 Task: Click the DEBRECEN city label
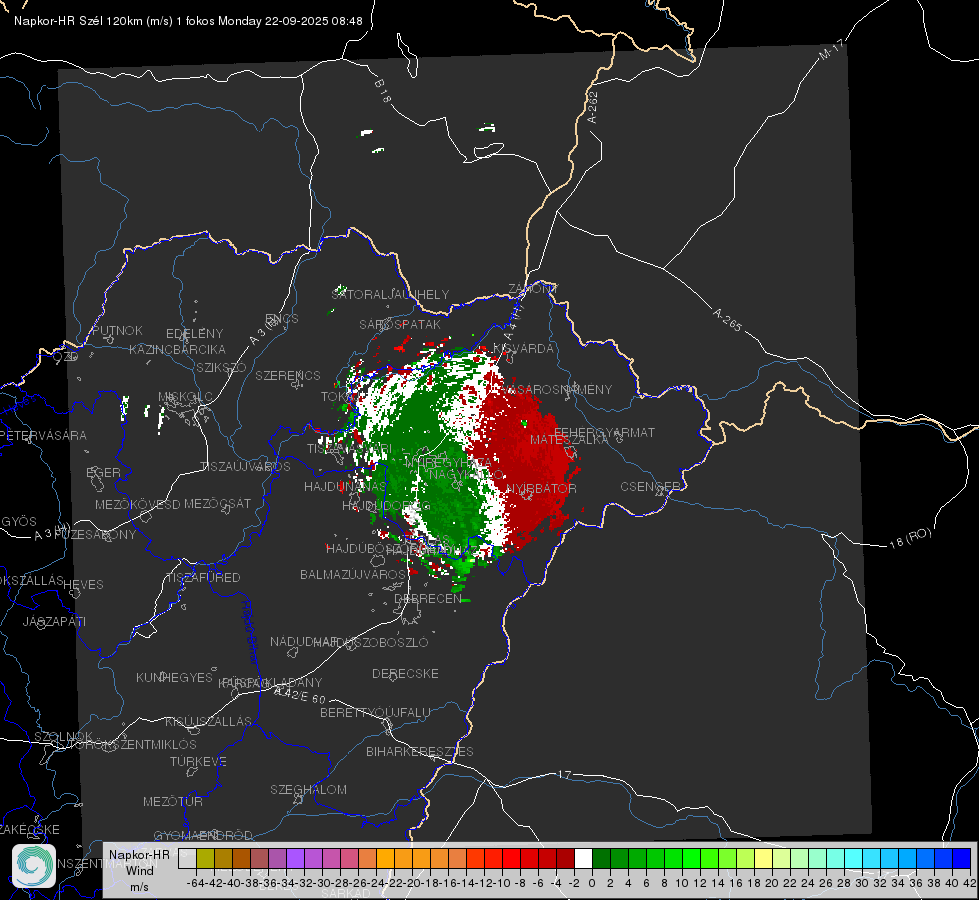428,598
